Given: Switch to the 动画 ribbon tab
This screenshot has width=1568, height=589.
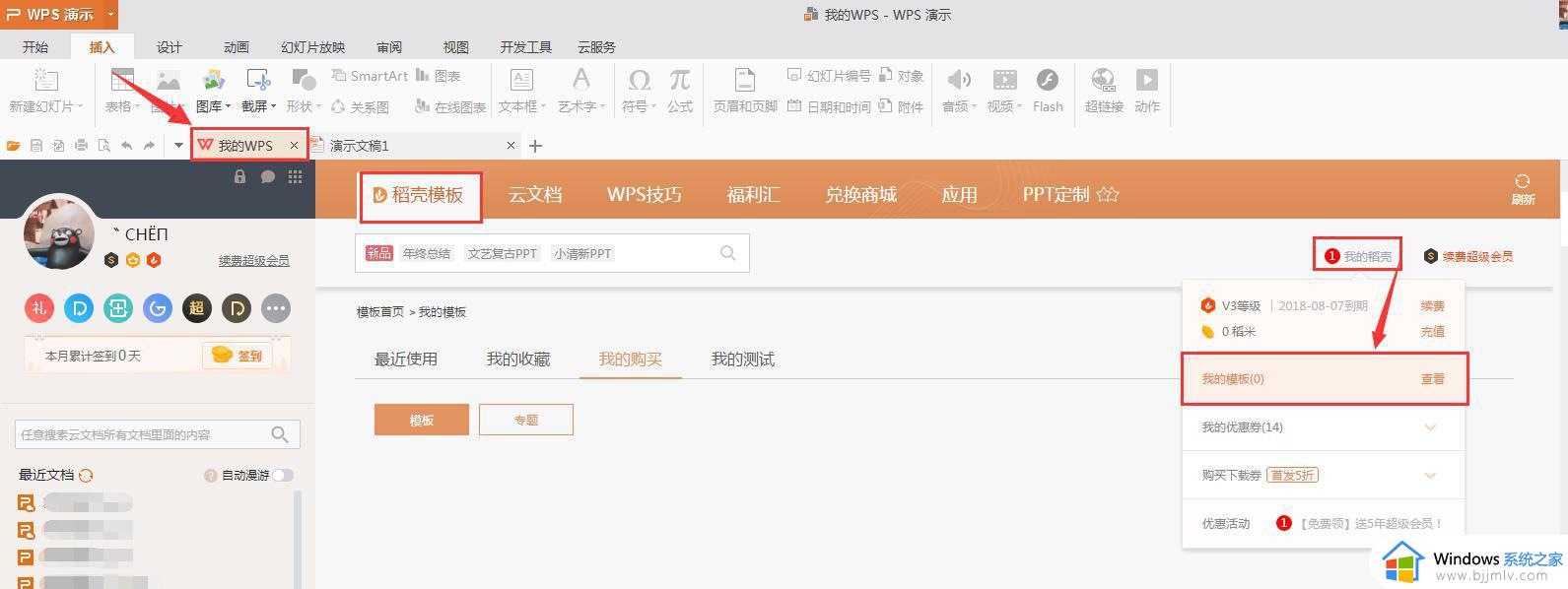Looking at the screenshot, I should [x=237, y=46].
